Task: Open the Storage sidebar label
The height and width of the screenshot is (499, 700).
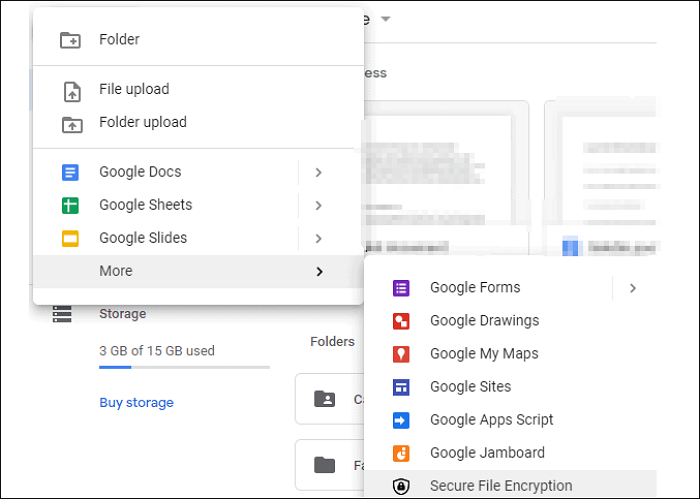Action: 122,314
